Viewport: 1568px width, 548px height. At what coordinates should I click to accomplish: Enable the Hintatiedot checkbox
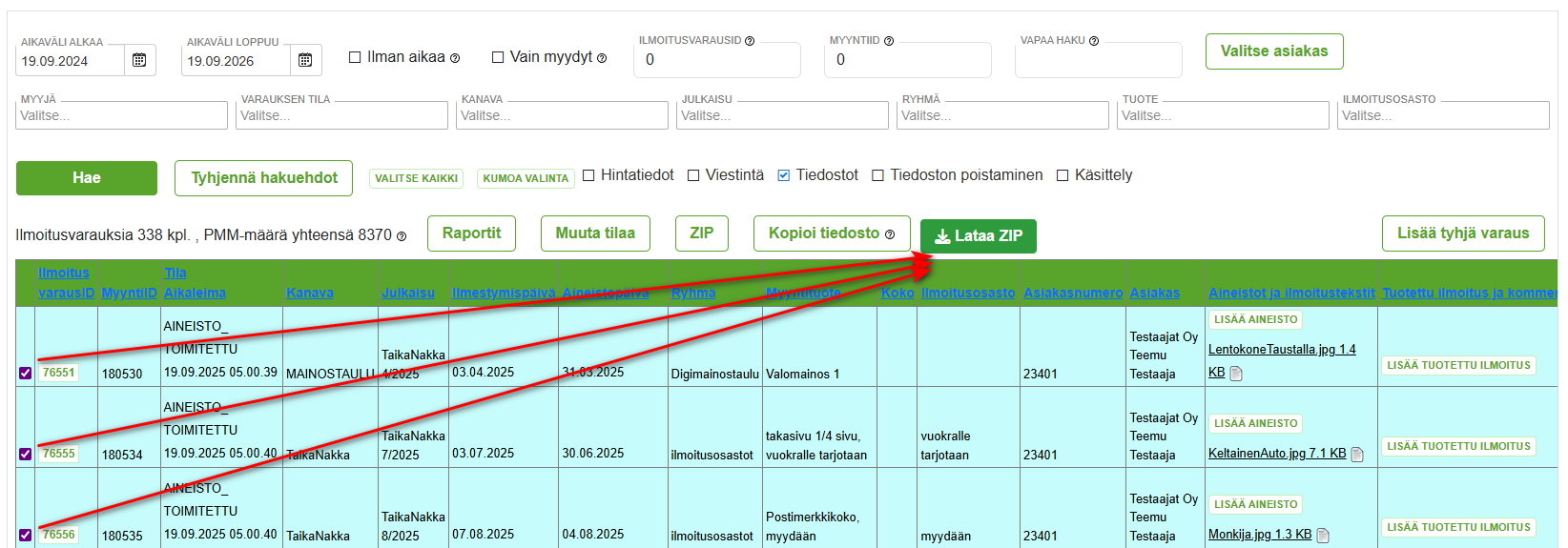(588, 175)
